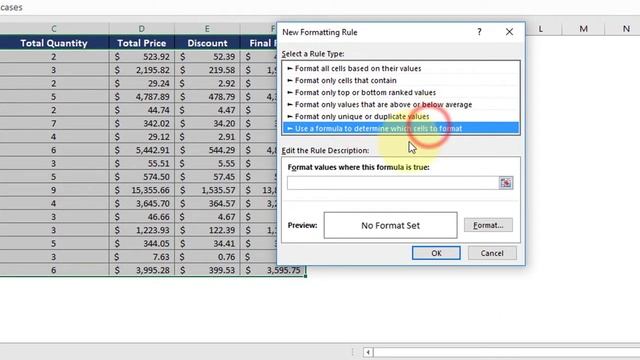Select 'Format all cells based on their values'
Screen dimensions: 640x360
tap(401, 69)
